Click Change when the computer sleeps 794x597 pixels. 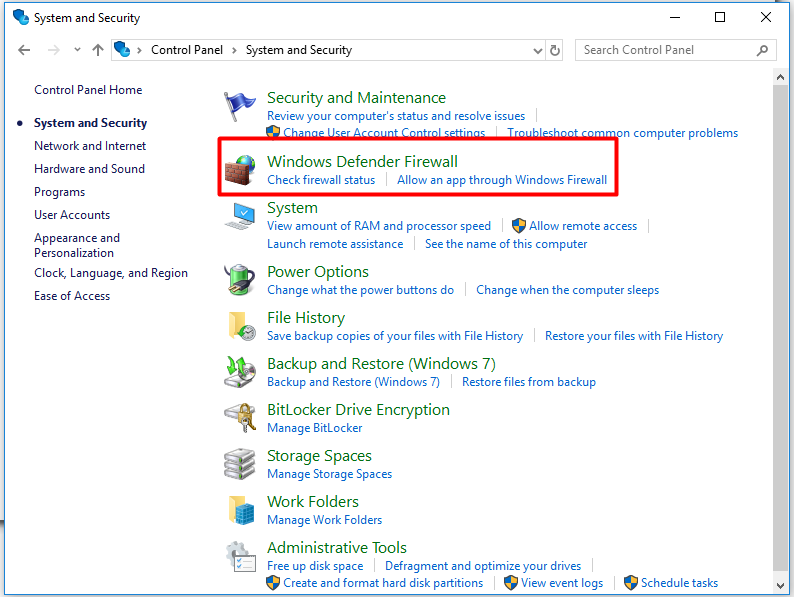point(567,290)
